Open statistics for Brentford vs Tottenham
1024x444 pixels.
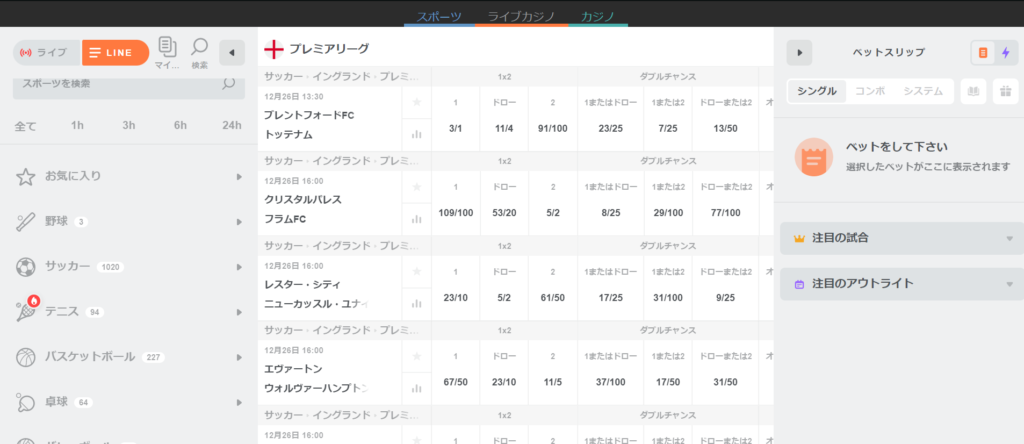(x=417, y=135)
